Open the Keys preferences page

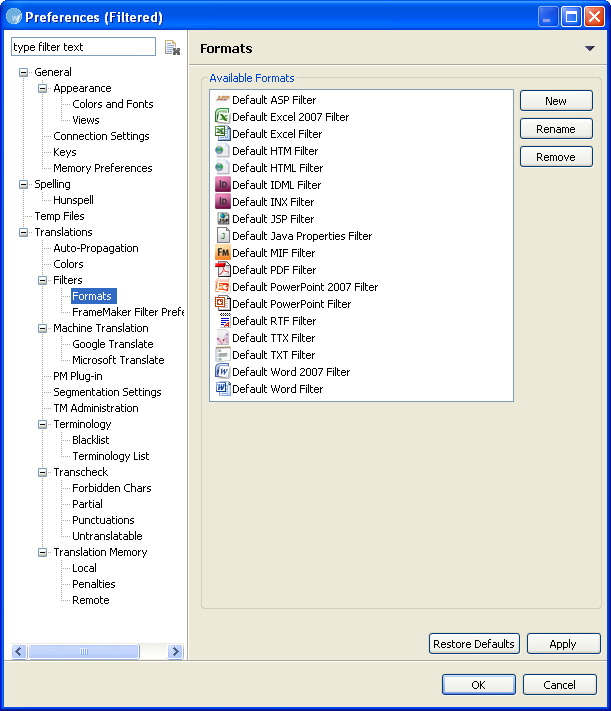click(65, 152)
